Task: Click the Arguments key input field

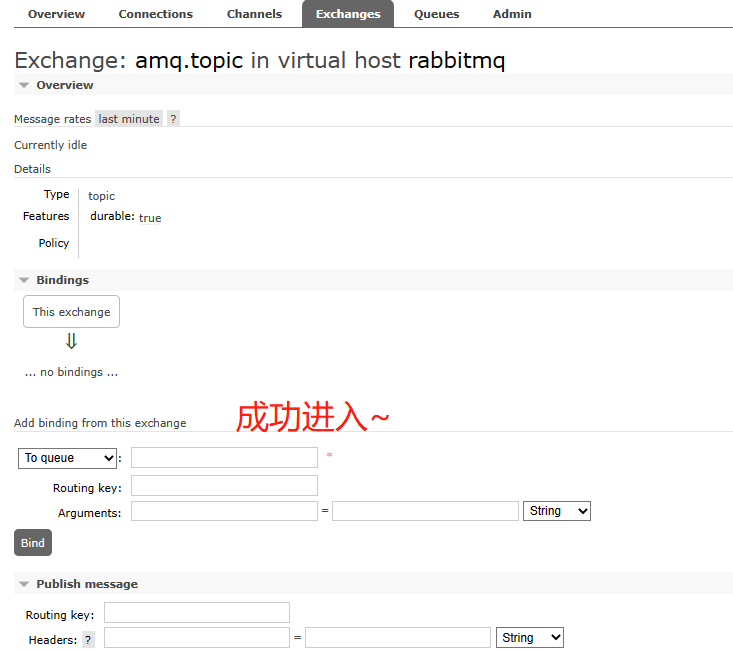Action: (x=224, y=511)
